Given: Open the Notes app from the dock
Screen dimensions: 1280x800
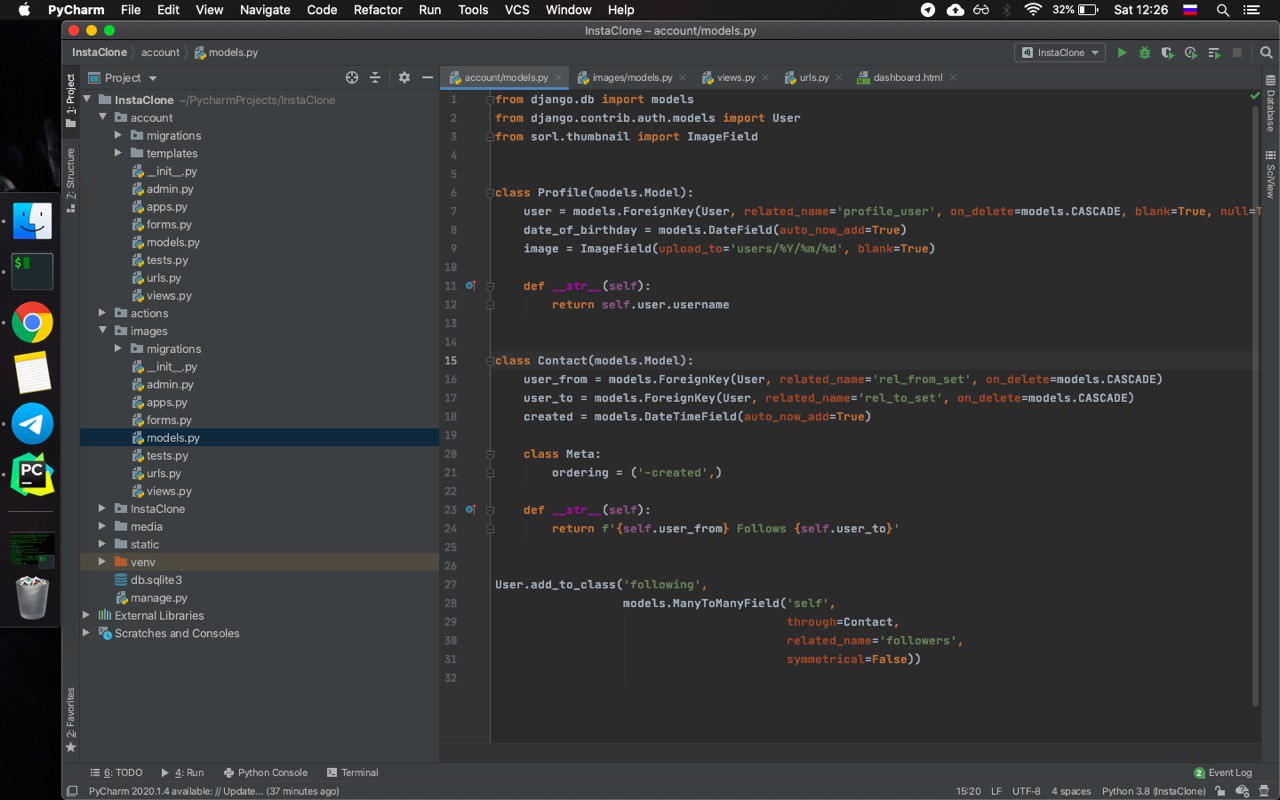Looking at the screenshot, I should [32, 373].
